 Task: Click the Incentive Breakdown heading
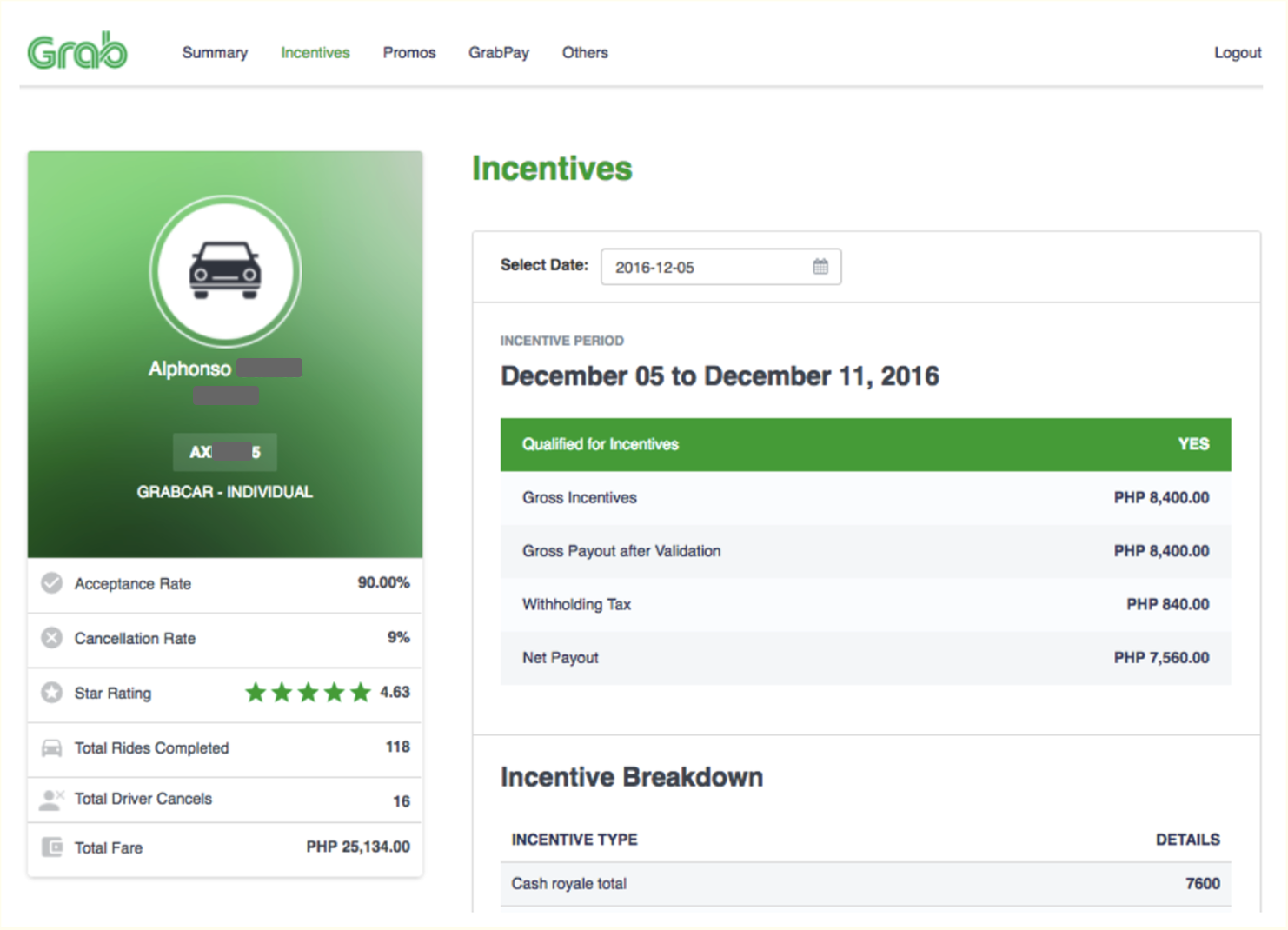[x=632, y=777]
